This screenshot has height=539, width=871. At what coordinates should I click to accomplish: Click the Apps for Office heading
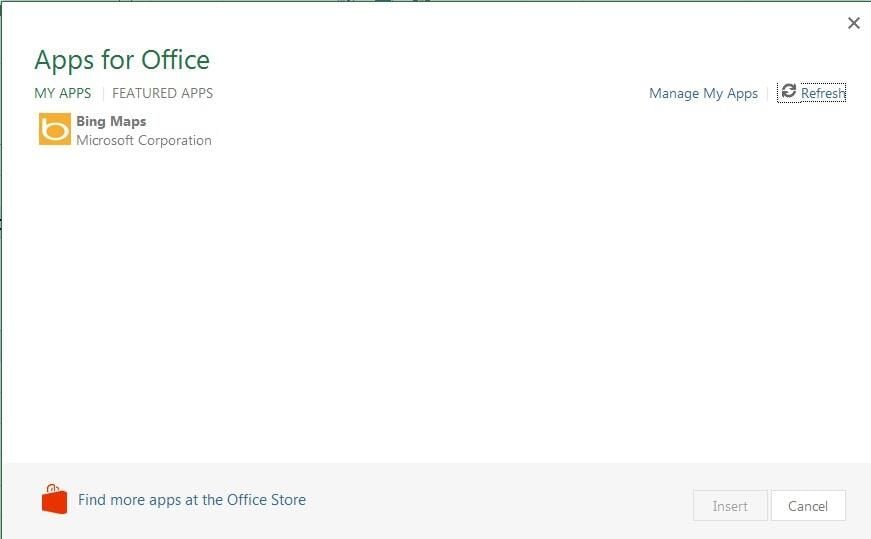pyautogui.click(x=122, y=60)
